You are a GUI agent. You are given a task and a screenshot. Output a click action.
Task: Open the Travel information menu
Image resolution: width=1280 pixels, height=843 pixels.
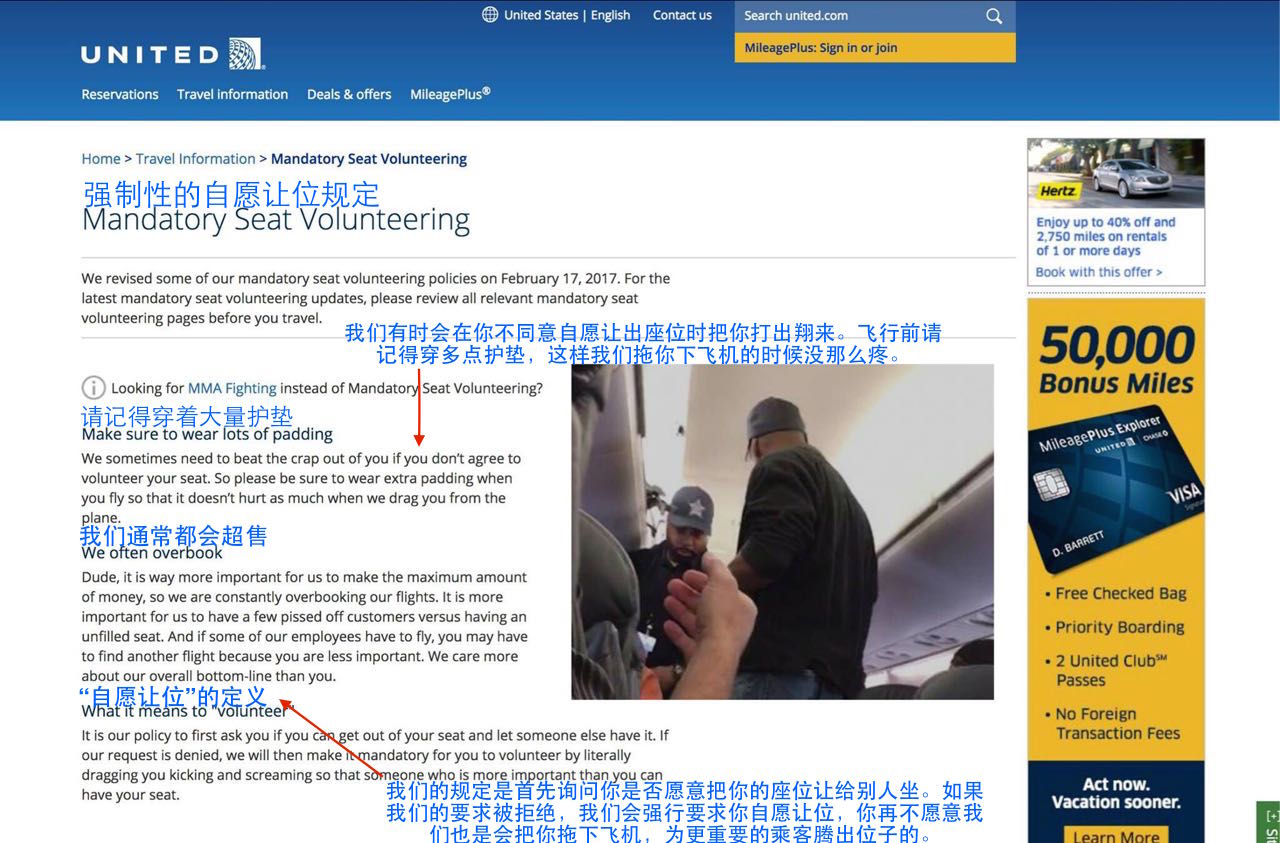(232, 94)
